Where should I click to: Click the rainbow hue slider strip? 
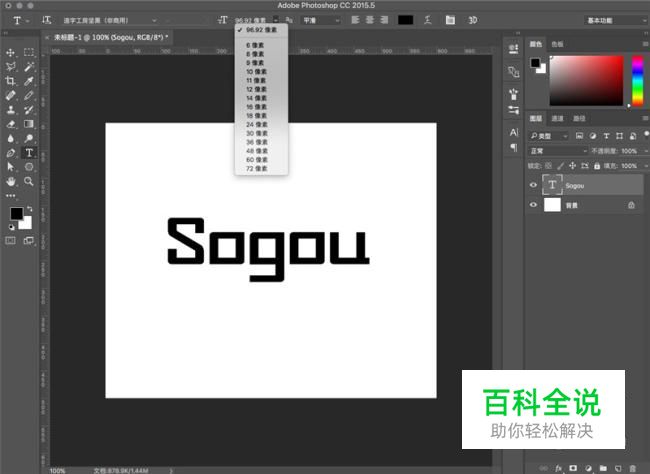(638, 81)
